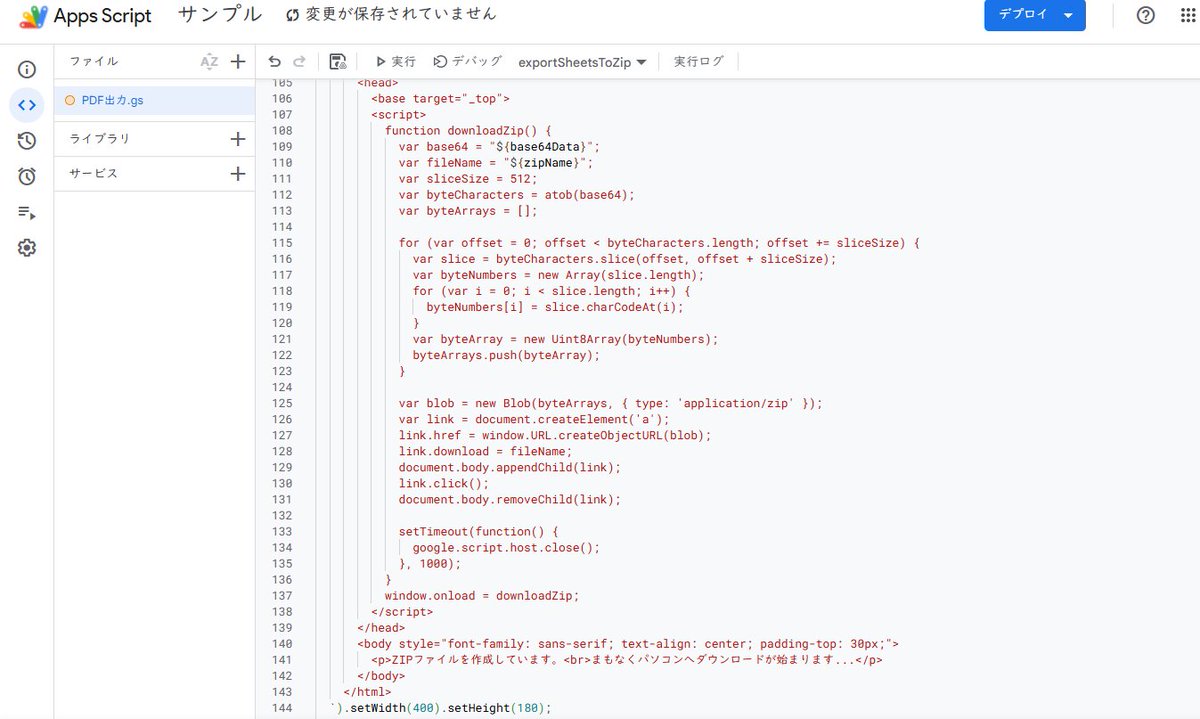Click the google.script.host.close() line
This screenshot has height=719, width=1200.
point(506,547)
